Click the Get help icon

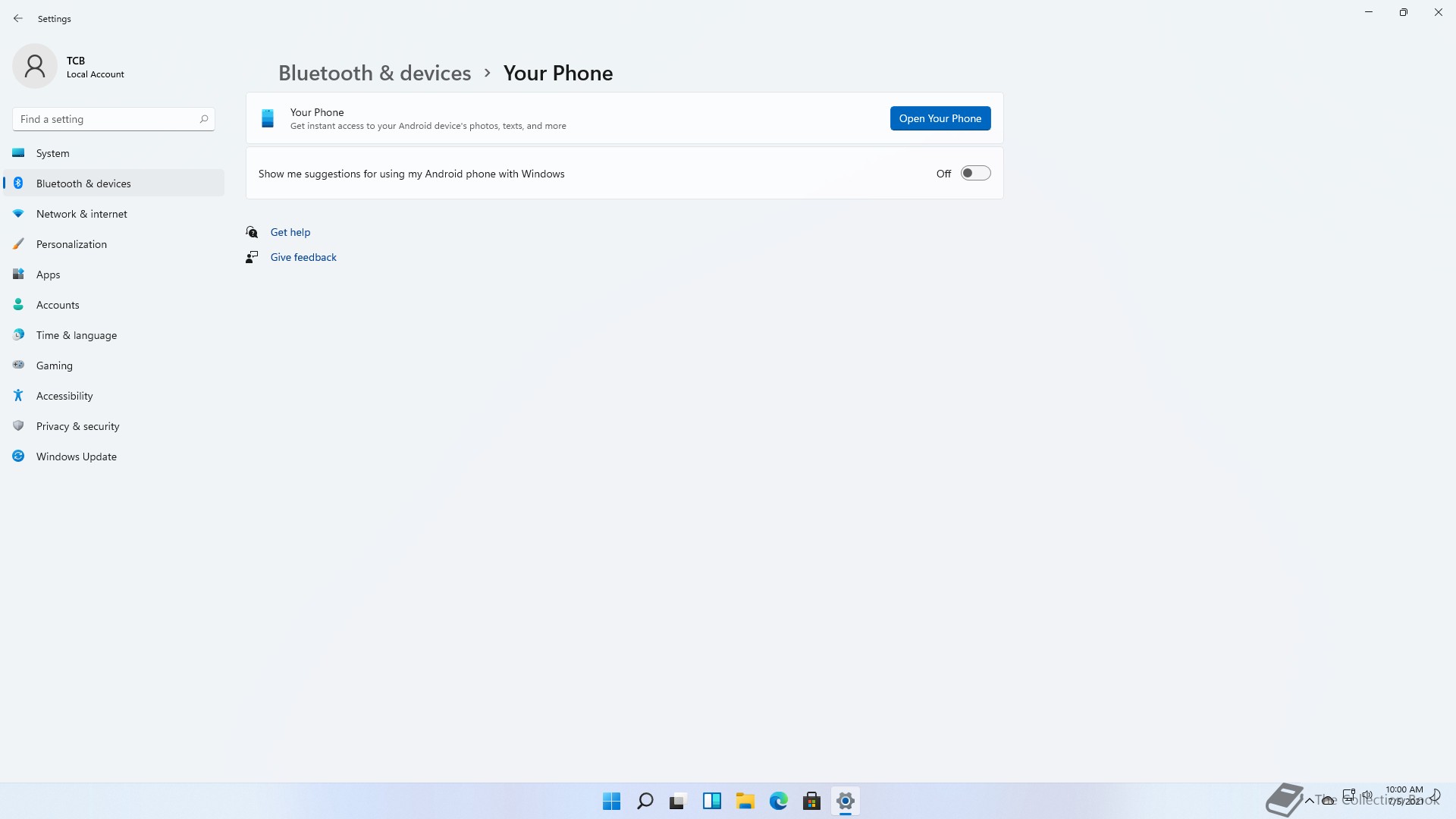pyautogui.click(x=252, y=232)
